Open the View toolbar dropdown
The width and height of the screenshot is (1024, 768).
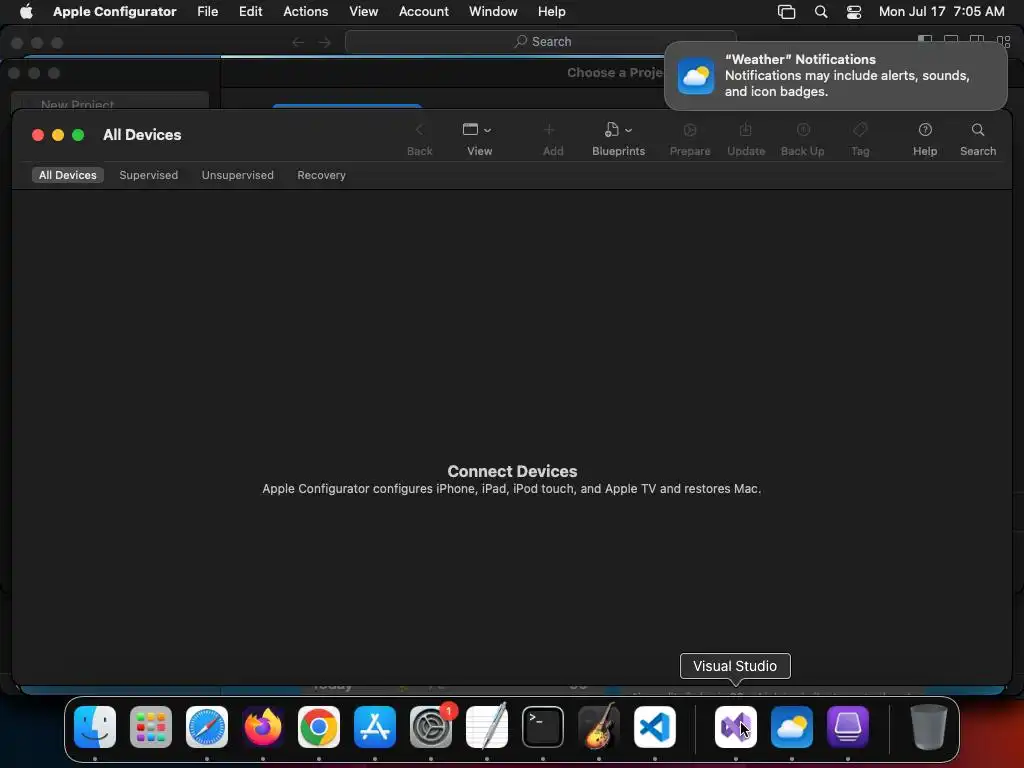[479, 139]
